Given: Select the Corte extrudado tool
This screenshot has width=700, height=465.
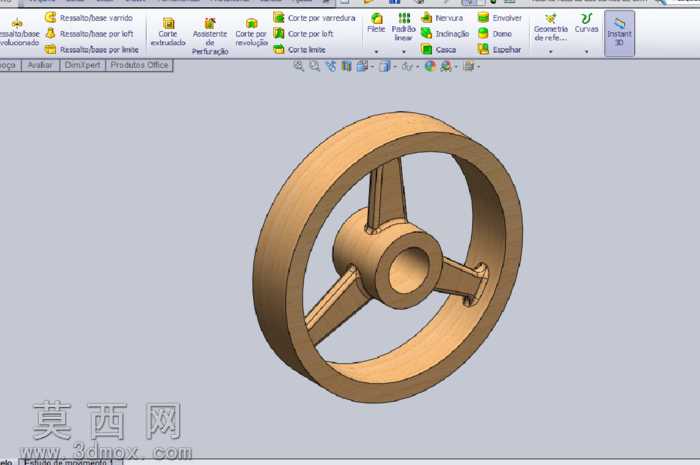Looking at the screenshot, I should pos(168,32).
